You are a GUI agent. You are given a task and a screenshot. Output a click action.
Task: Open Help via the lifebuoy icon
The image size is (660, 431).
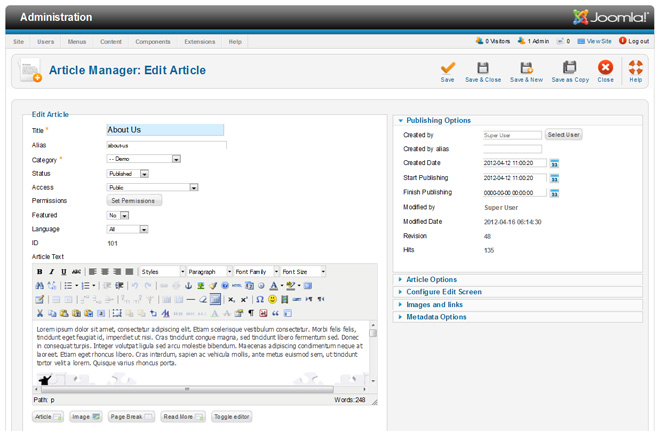(x=635, y=69)
